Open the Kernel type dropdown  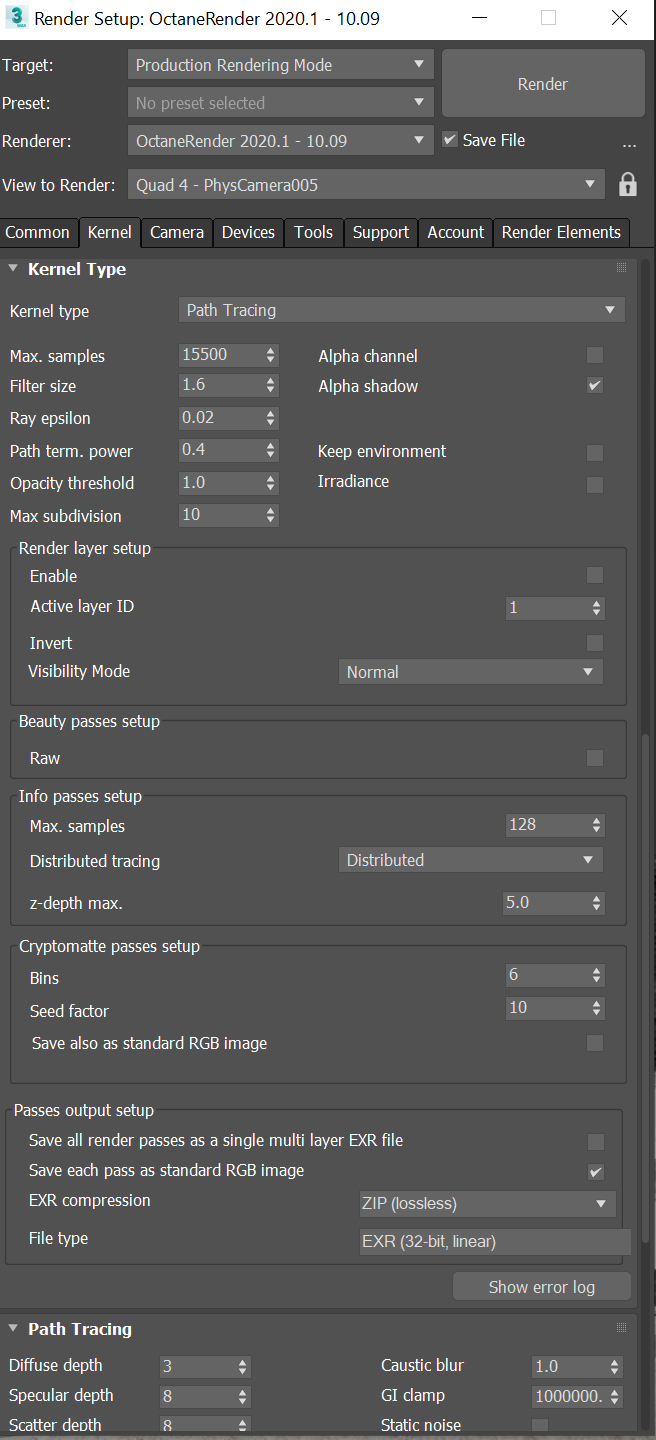tap(402, 310)
